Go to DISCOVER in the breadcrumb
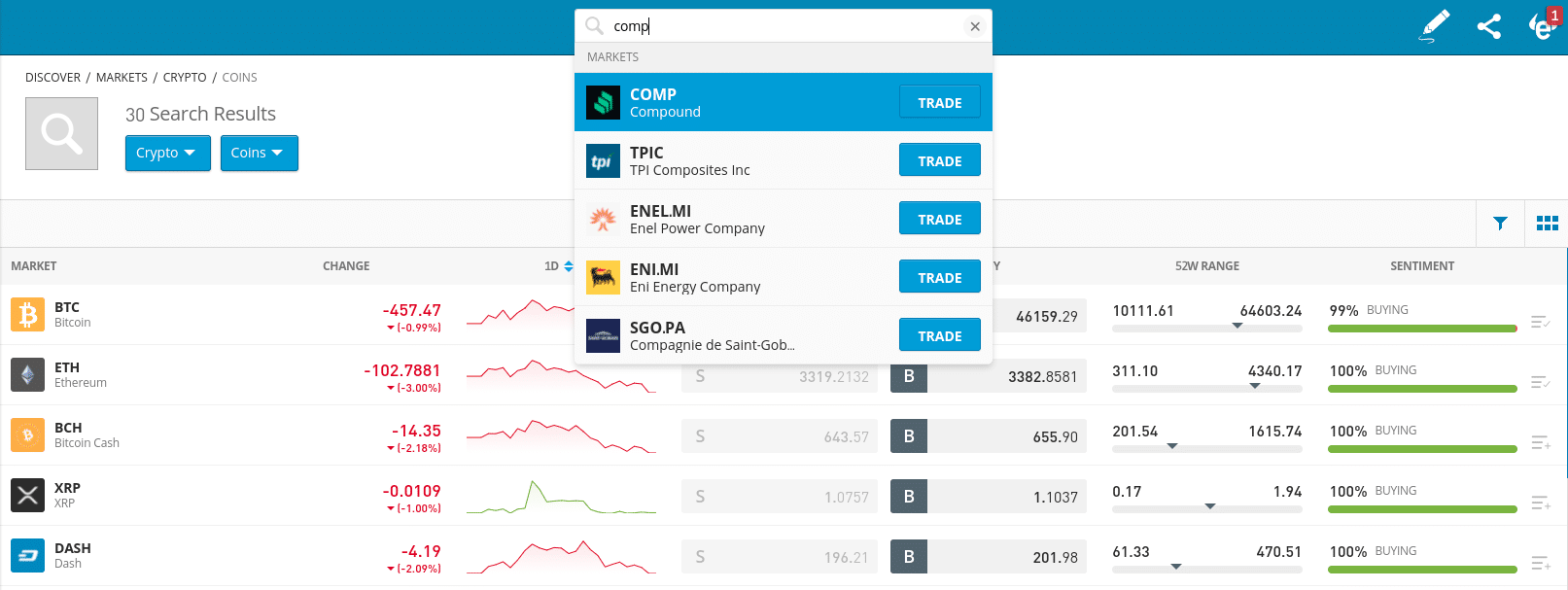 point(52,78)
